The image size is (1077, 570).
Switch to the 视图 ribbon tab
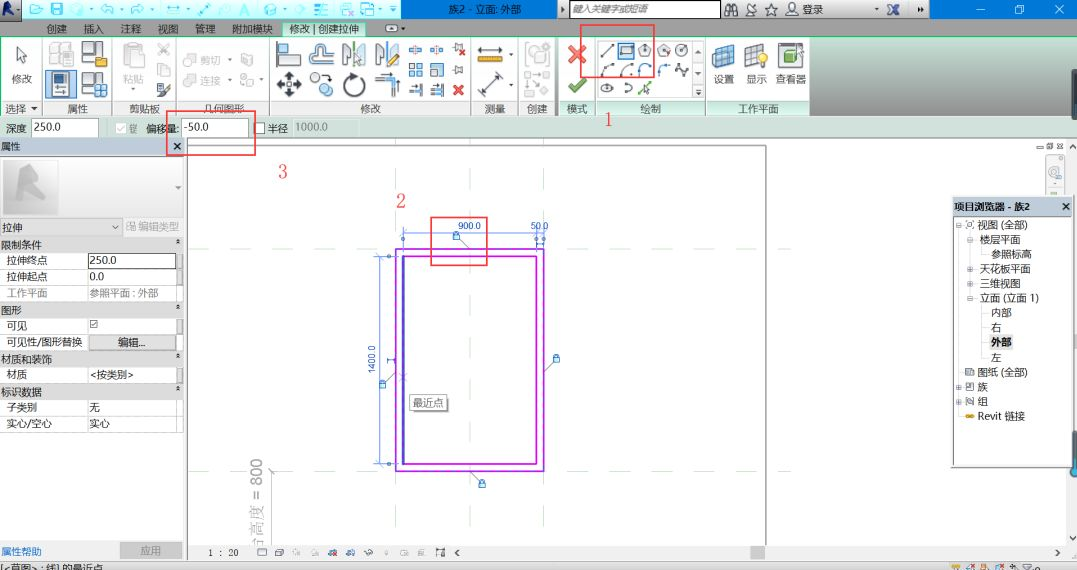point(168,29)
